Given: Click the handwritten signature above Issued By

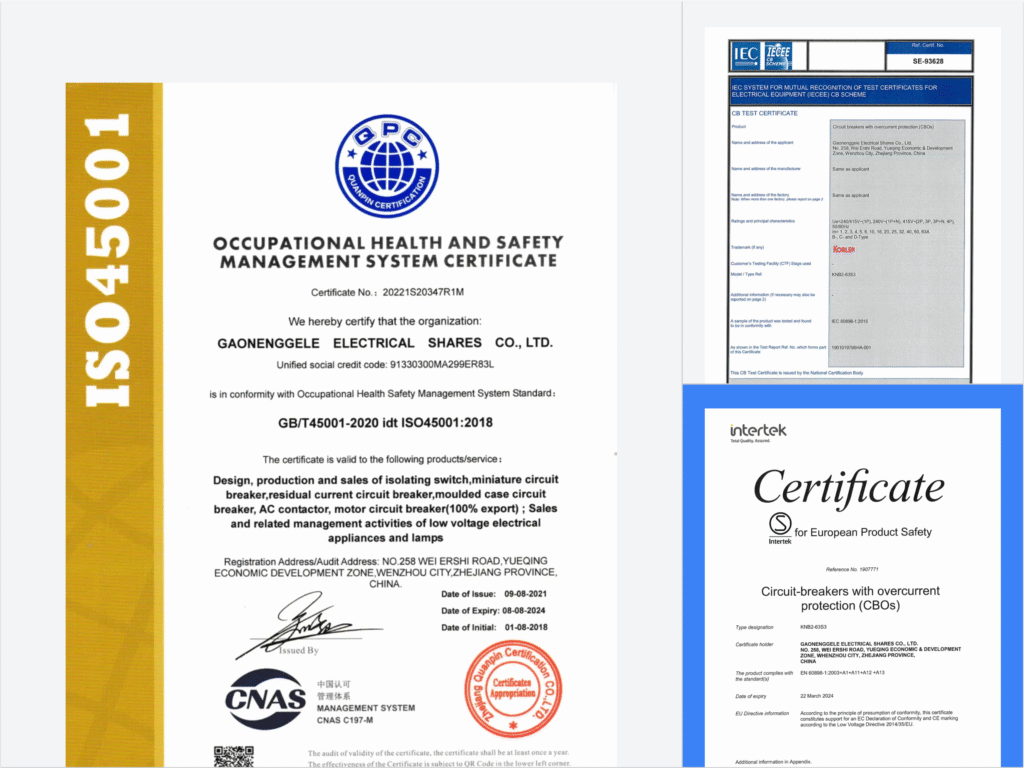Looking at the screenshot, I should click(300, 622).
